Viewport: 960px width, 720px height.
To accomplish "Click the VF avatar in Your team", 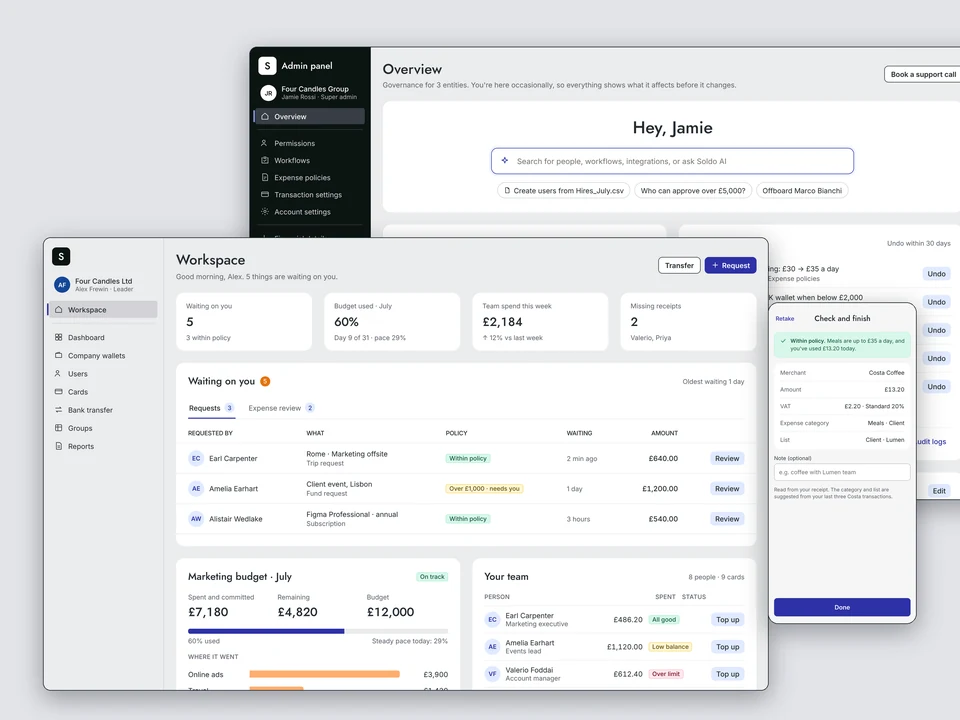I will (x=492, y=674).
